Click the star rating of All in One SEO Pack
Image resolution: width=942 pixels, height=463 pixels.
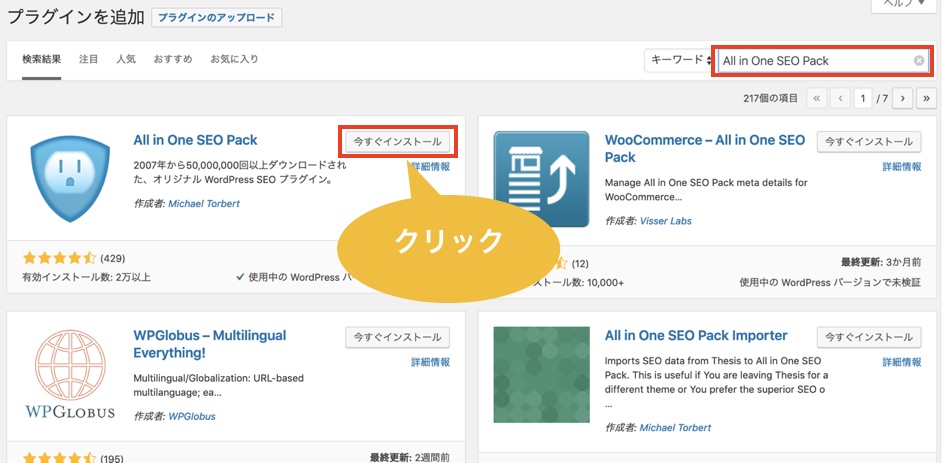pyautogui.click(x=59, y=259)
